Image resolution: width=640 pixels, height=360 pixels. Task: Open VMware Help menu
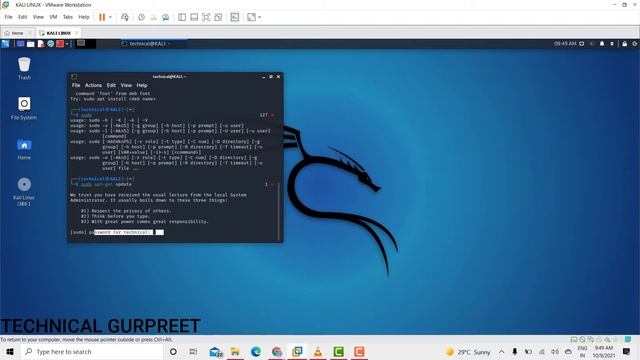[84, 17]
